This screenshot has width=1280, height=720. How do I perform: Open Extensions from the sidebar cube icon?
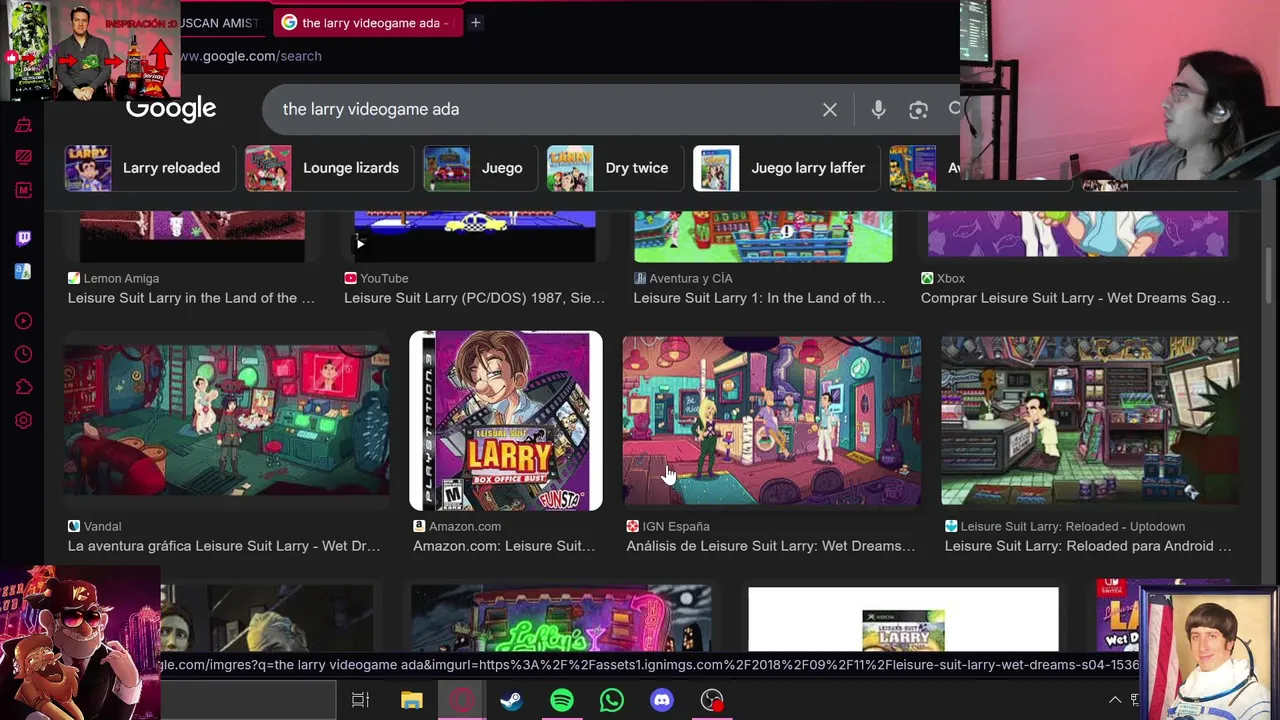pos(23,387)
